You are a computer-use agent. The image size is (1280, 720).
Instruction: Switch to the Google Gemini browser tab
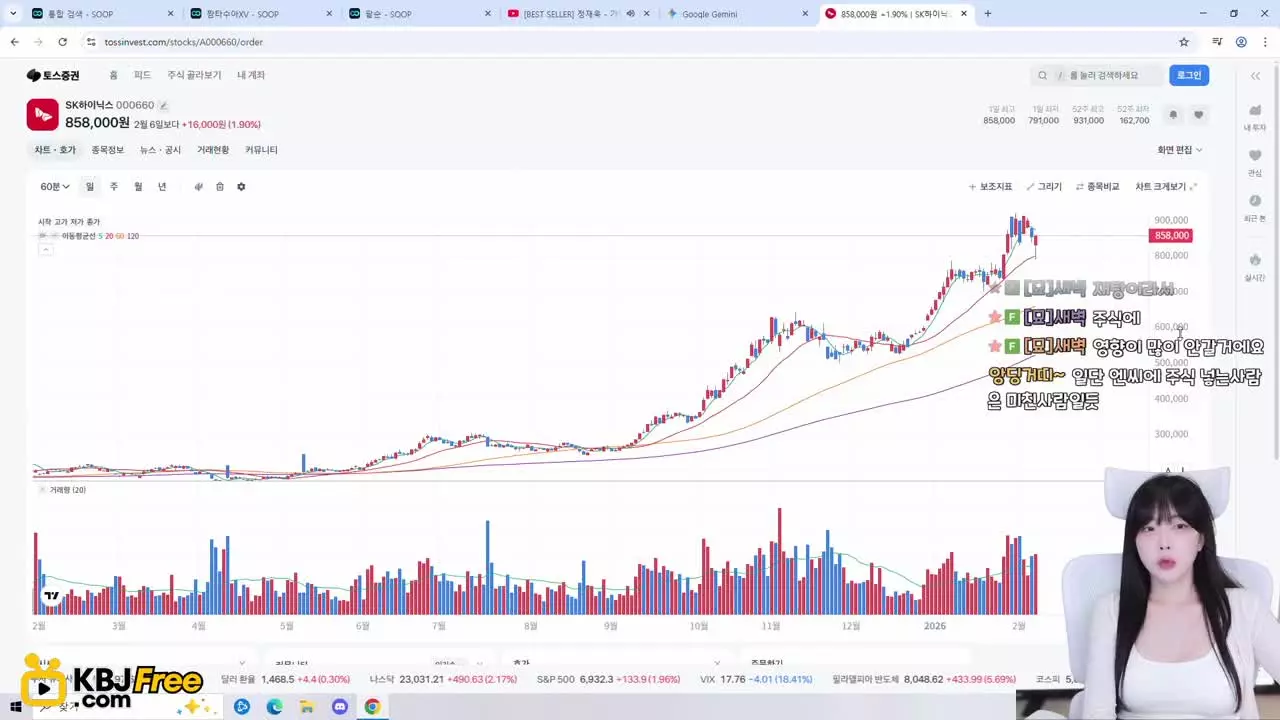738,14
